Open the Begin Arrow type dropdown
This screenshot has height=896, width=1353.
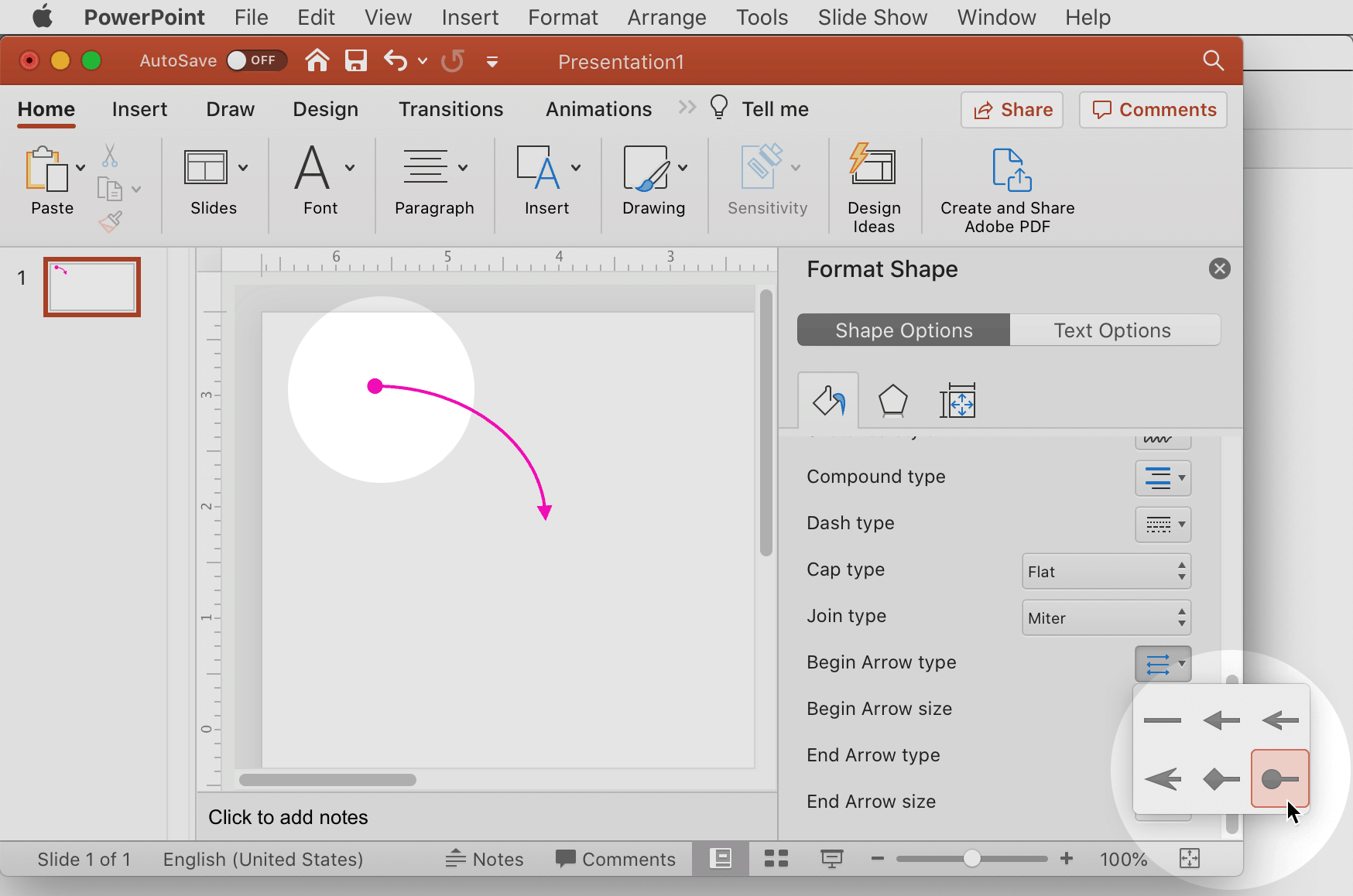click(x=1163, y=664)
